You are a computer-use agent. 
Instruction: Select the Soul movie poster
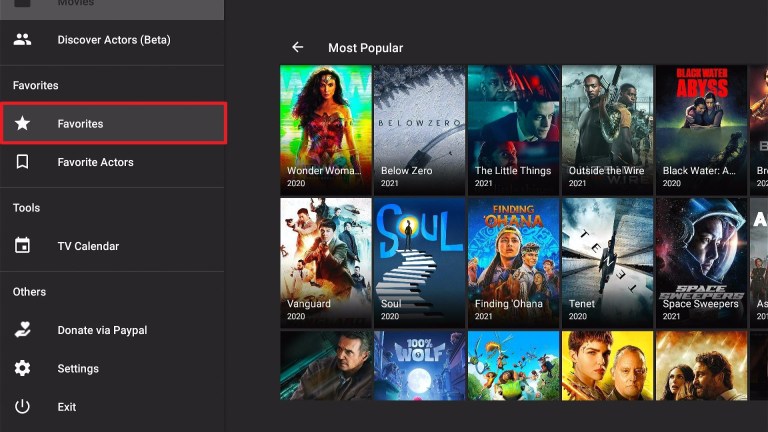tap(420, 263)
